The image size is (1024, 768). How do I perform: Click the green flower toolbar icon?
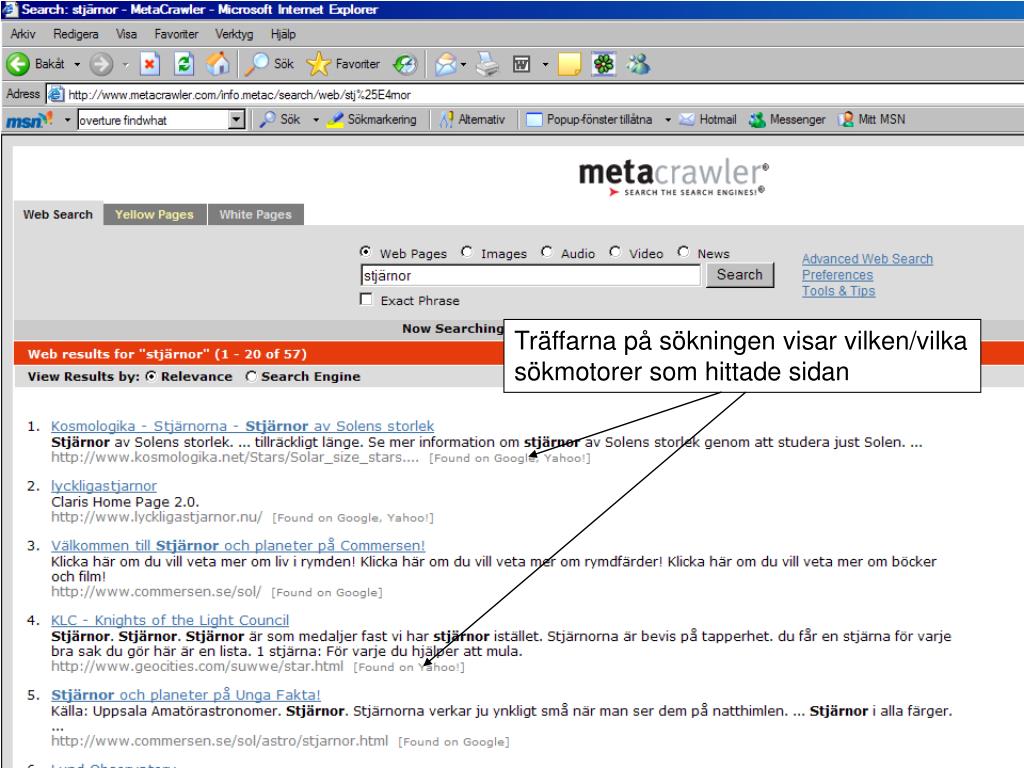tap(604, 64)
